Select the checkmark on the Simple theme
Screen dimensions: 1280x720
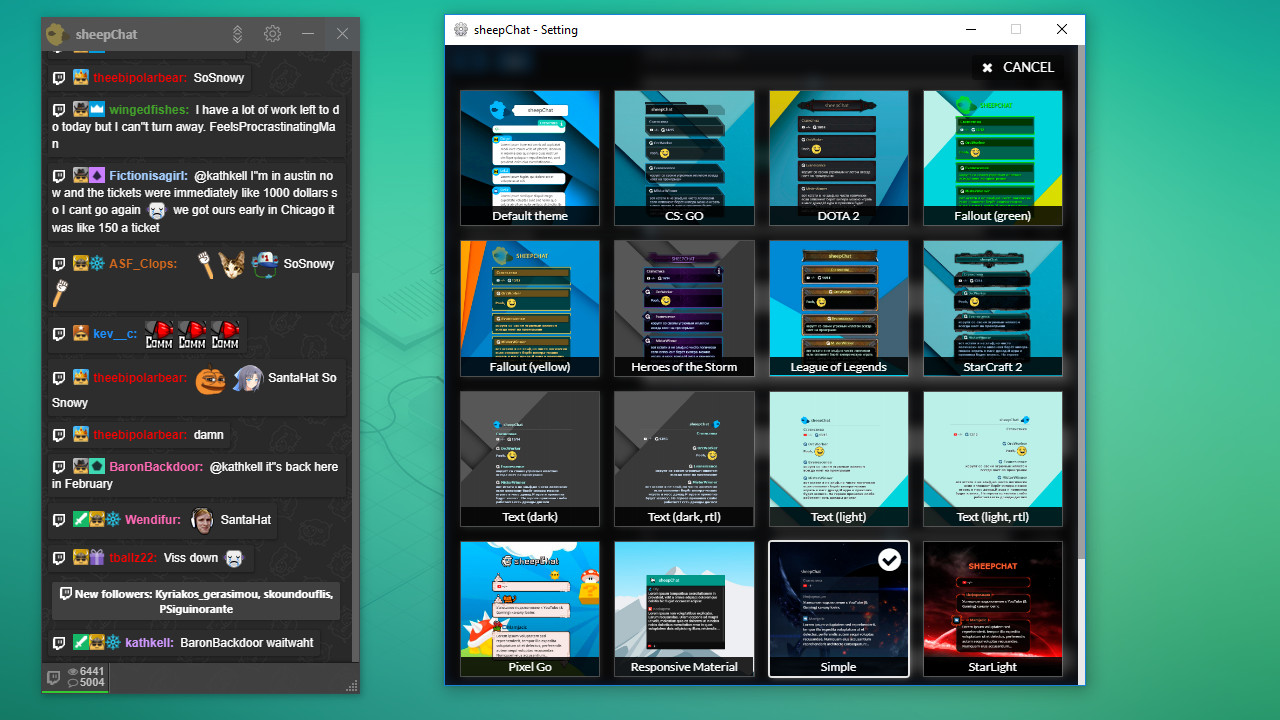[890, 561]
